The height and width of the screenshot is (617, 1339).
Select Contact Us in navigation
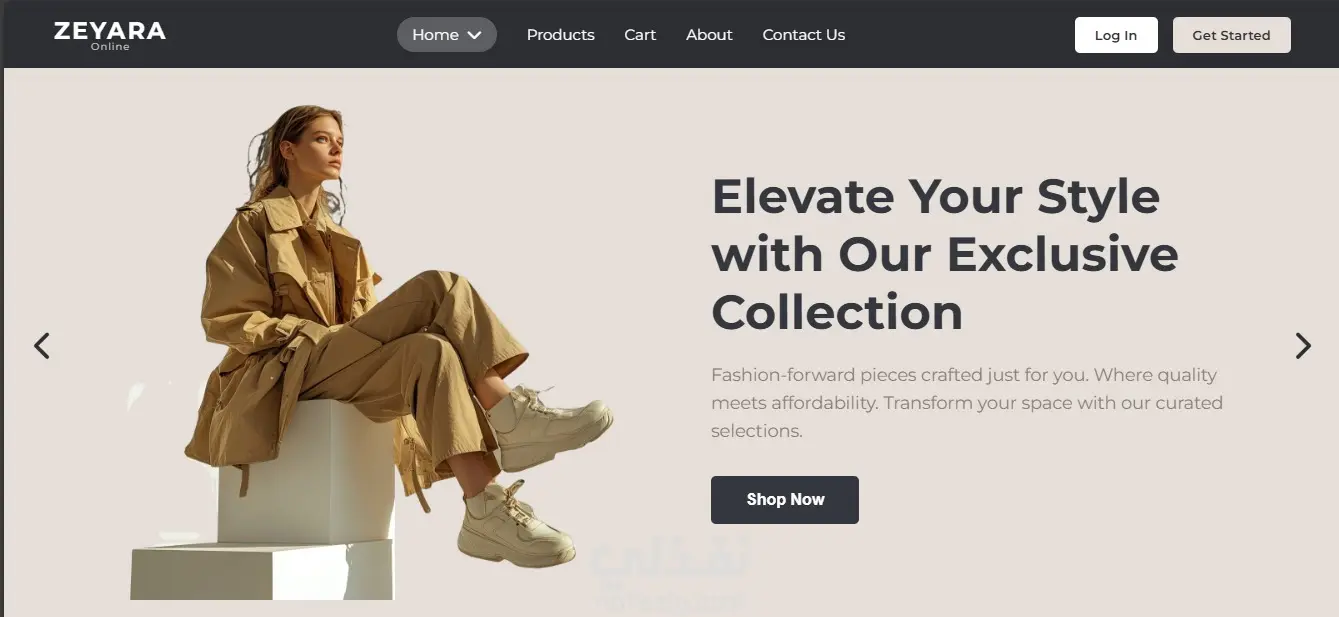pos(804,35)
